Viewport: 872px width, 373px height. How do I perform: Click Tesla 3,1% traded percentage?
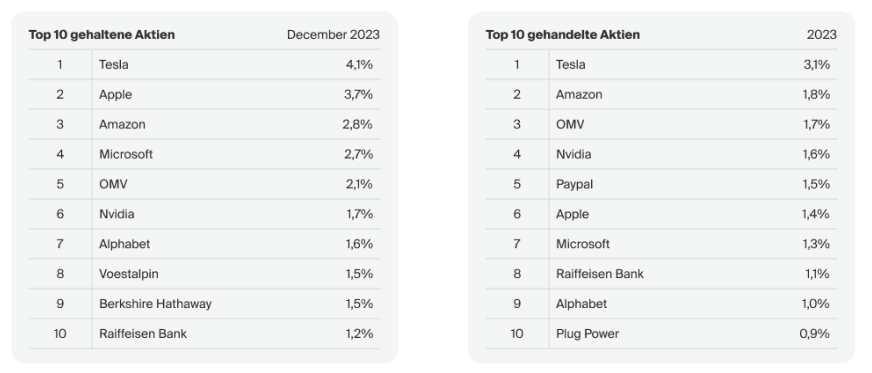tap(816, 64)
